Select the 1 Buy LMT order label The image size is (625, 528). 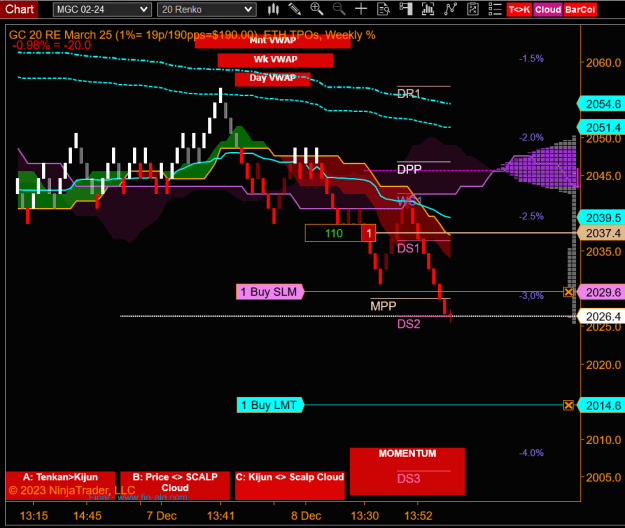[x=270, y=405]
